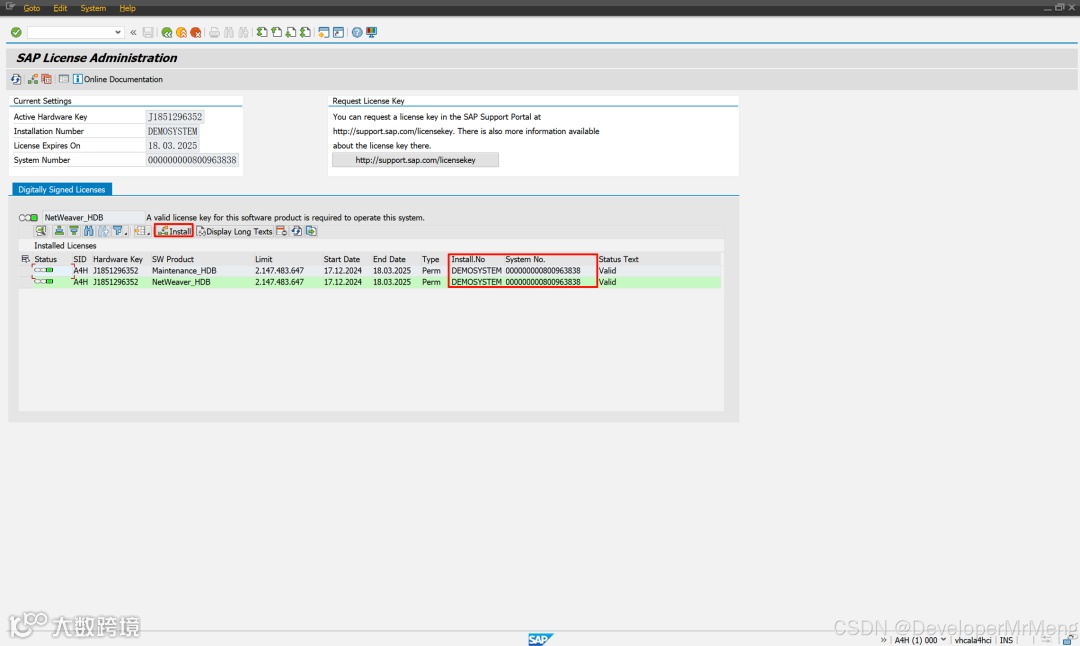
Task: Click the list layout icon before Online Documentation
Action: [x=63, y=79]
